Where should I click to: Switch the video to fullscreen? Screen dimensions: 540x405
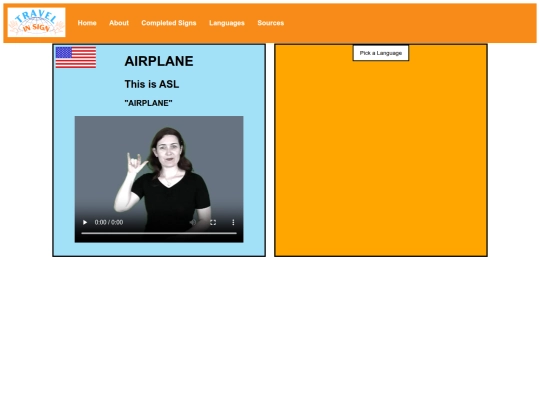point(213,222)
